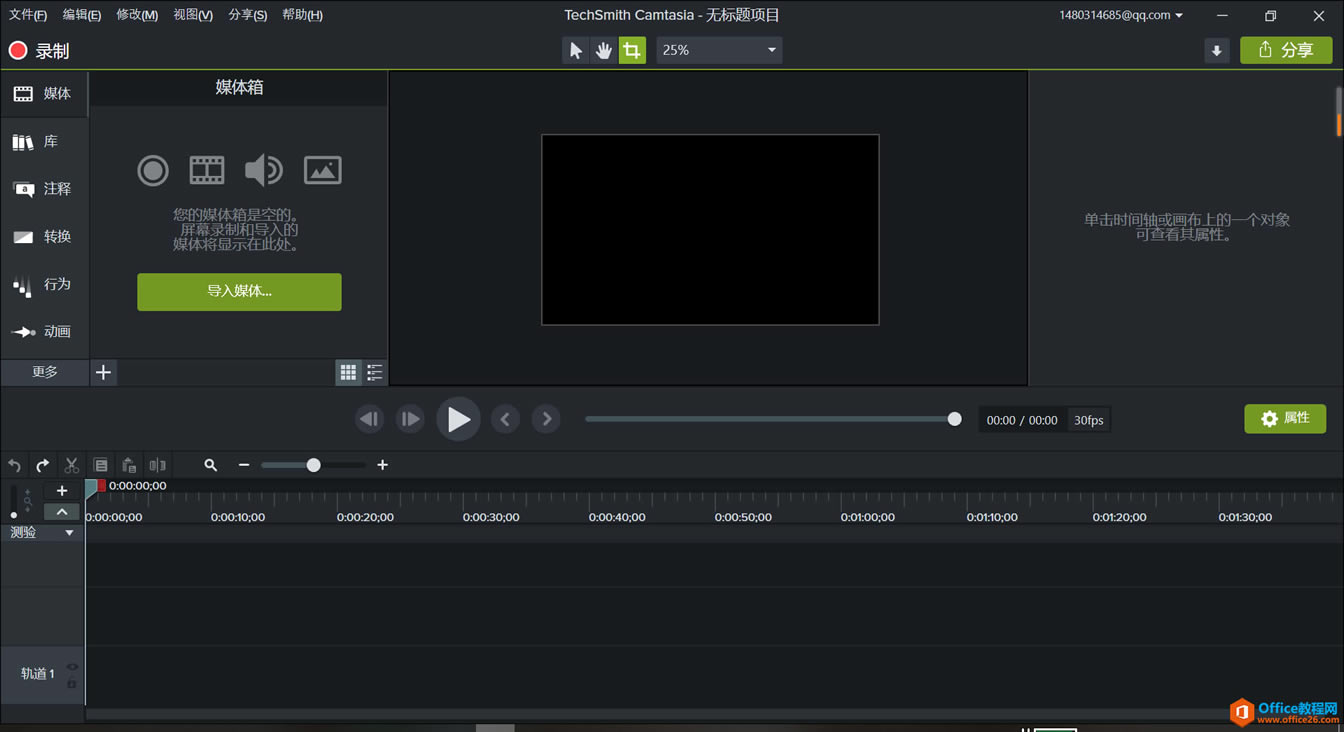Click the More button under the sidebar

[x=45, y=372]
